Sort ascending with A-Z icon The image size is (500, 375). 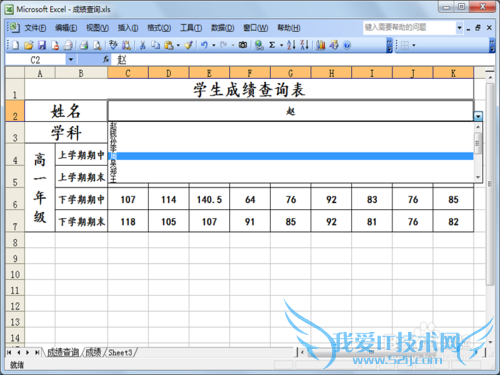coord(291,45)
